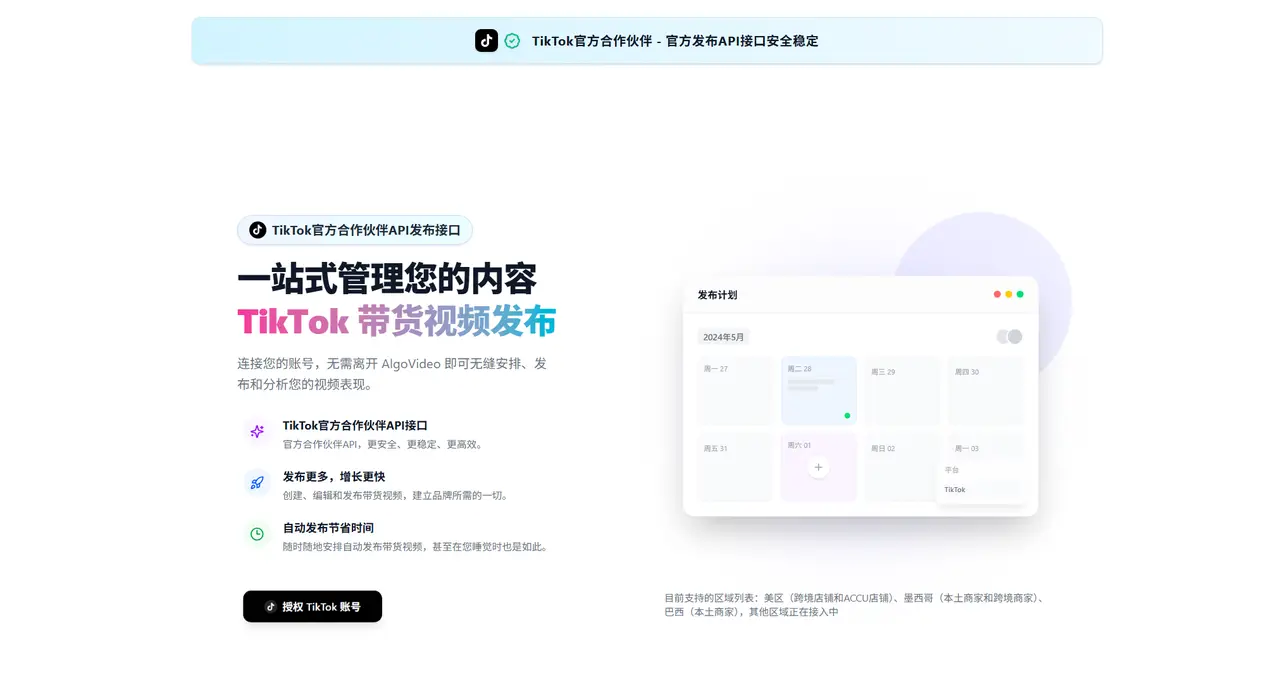Screen dimensions: 1280x694
Task: Open the 2024年5月 month selector
Action: pos(723,337)
